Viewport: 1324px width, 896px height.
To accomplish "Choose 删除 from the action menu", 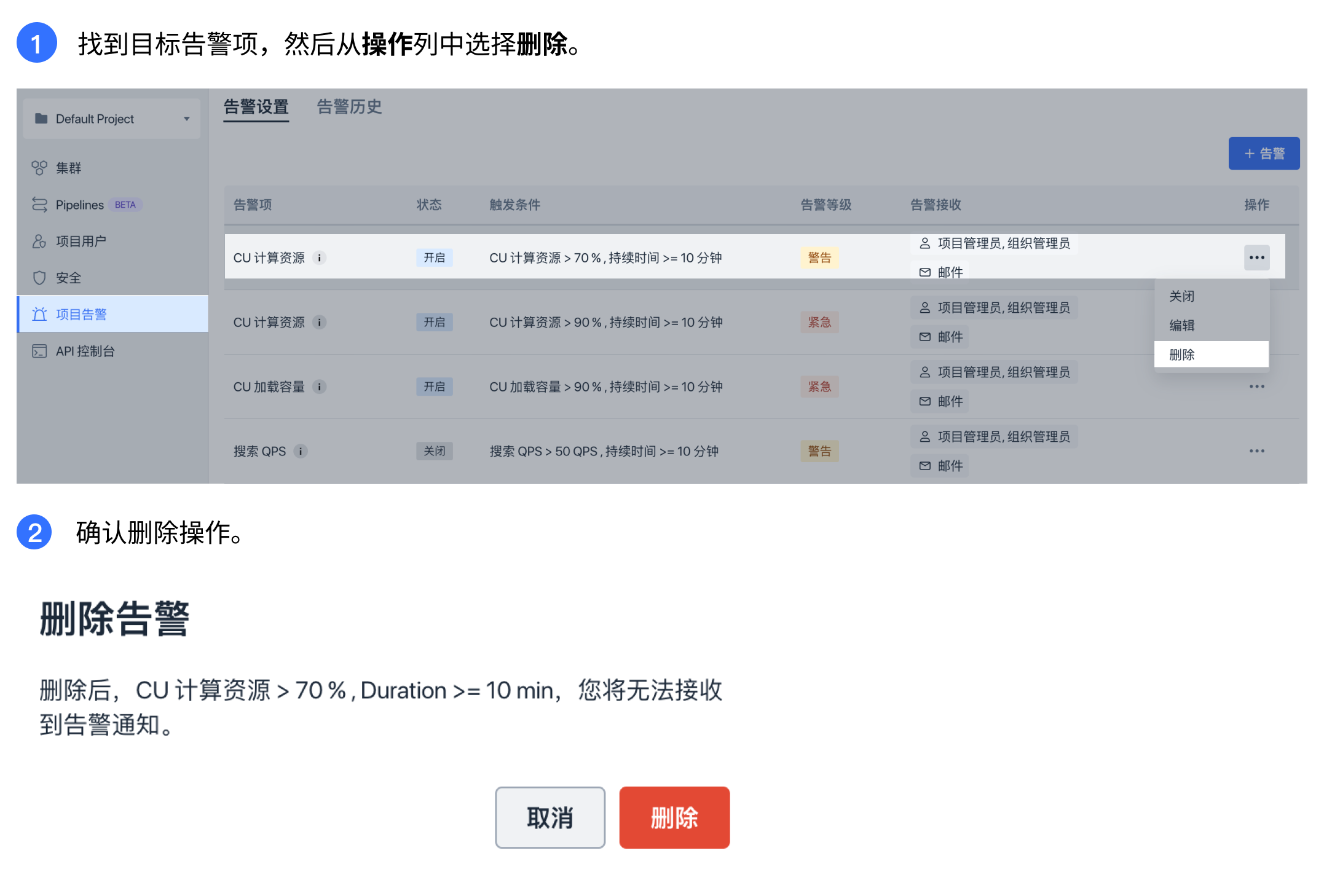I will tap(1212, 355).
